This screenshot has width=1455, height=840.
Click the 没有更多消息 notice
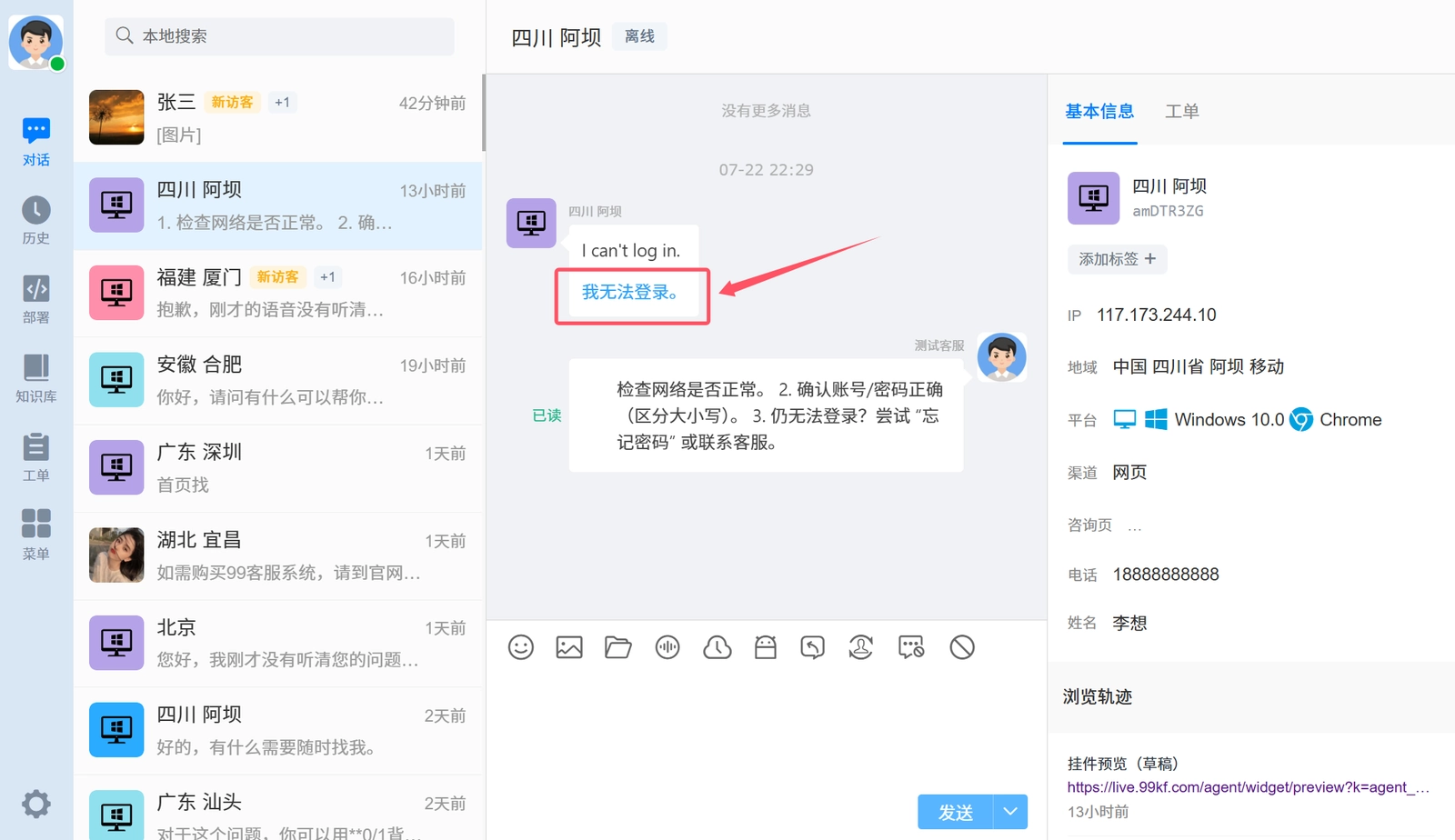tap(766, 111)
